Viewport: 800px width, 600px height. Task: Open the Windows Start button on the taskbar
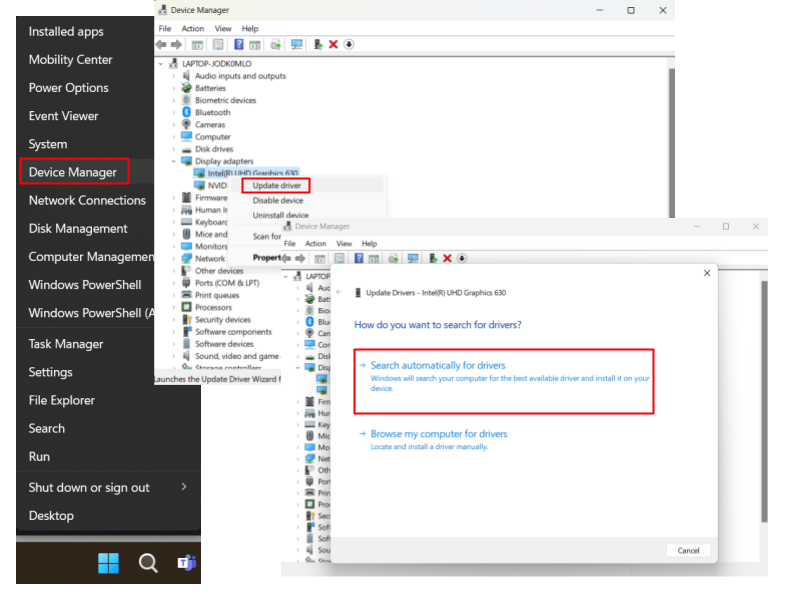pyautogui.click(x=108, y=563)
